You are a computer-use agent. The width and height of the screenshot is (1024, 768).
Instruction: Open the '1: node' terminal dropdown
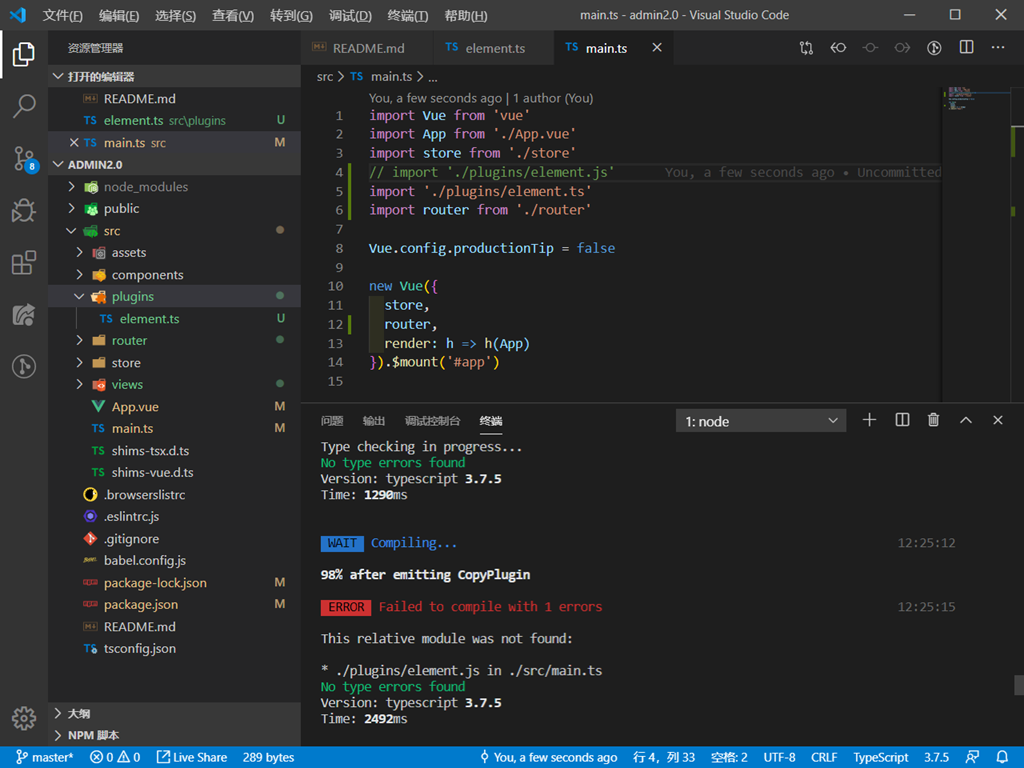[761, 421]
